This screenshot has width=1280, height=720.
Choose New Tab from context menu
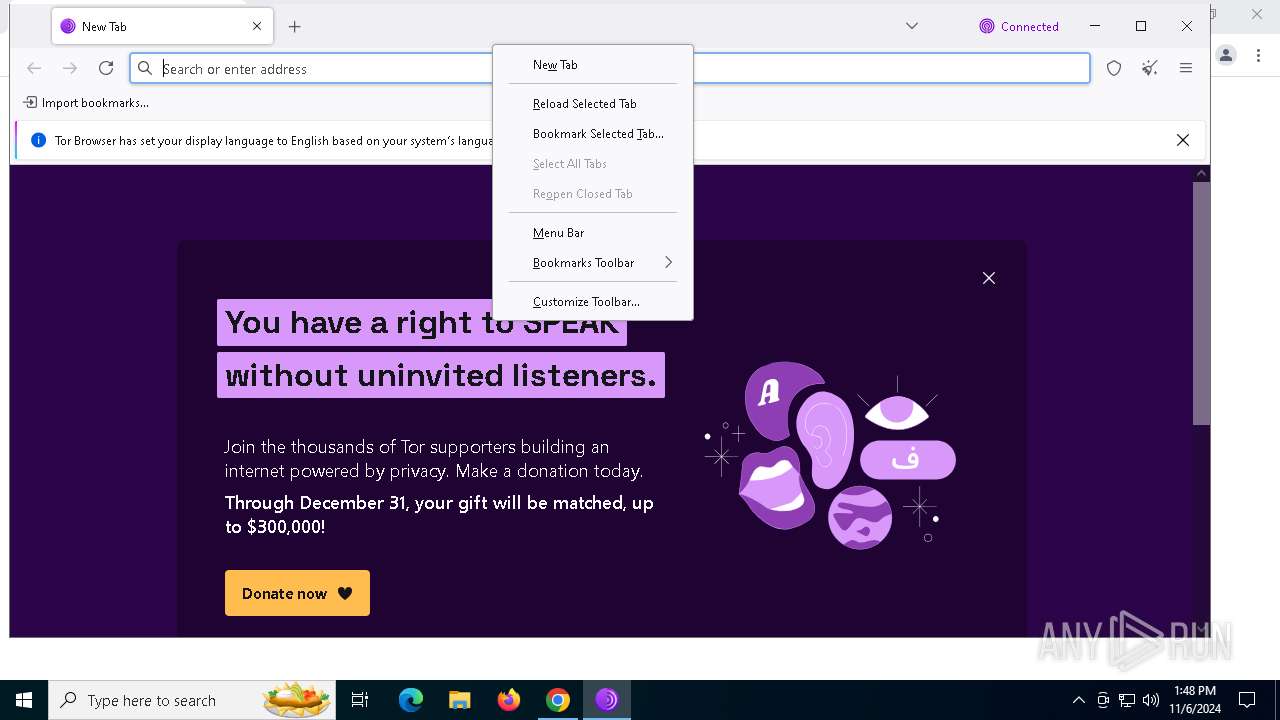593,65
